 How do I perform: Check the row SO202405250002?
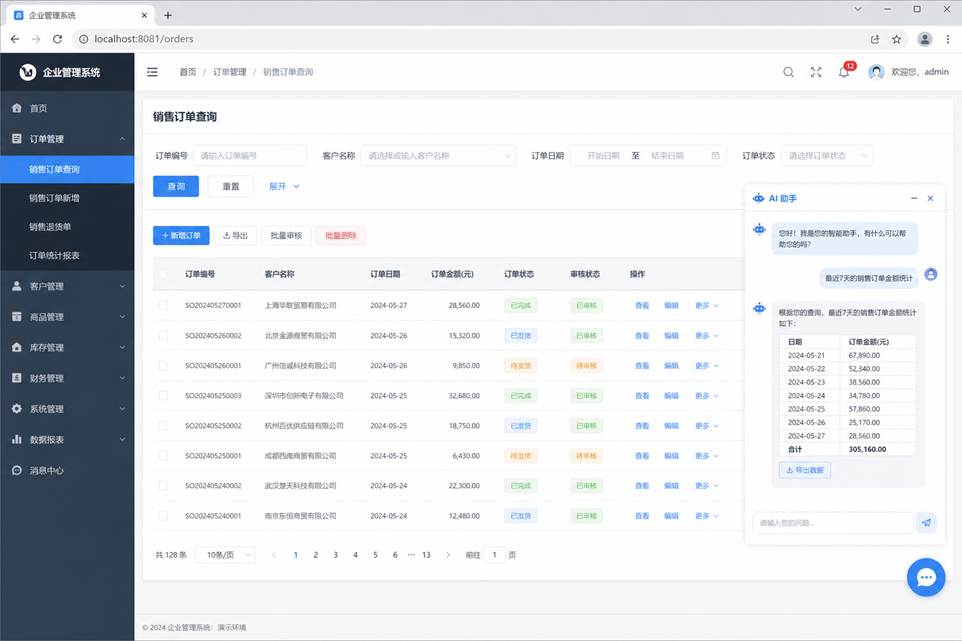tap(163, 426)
